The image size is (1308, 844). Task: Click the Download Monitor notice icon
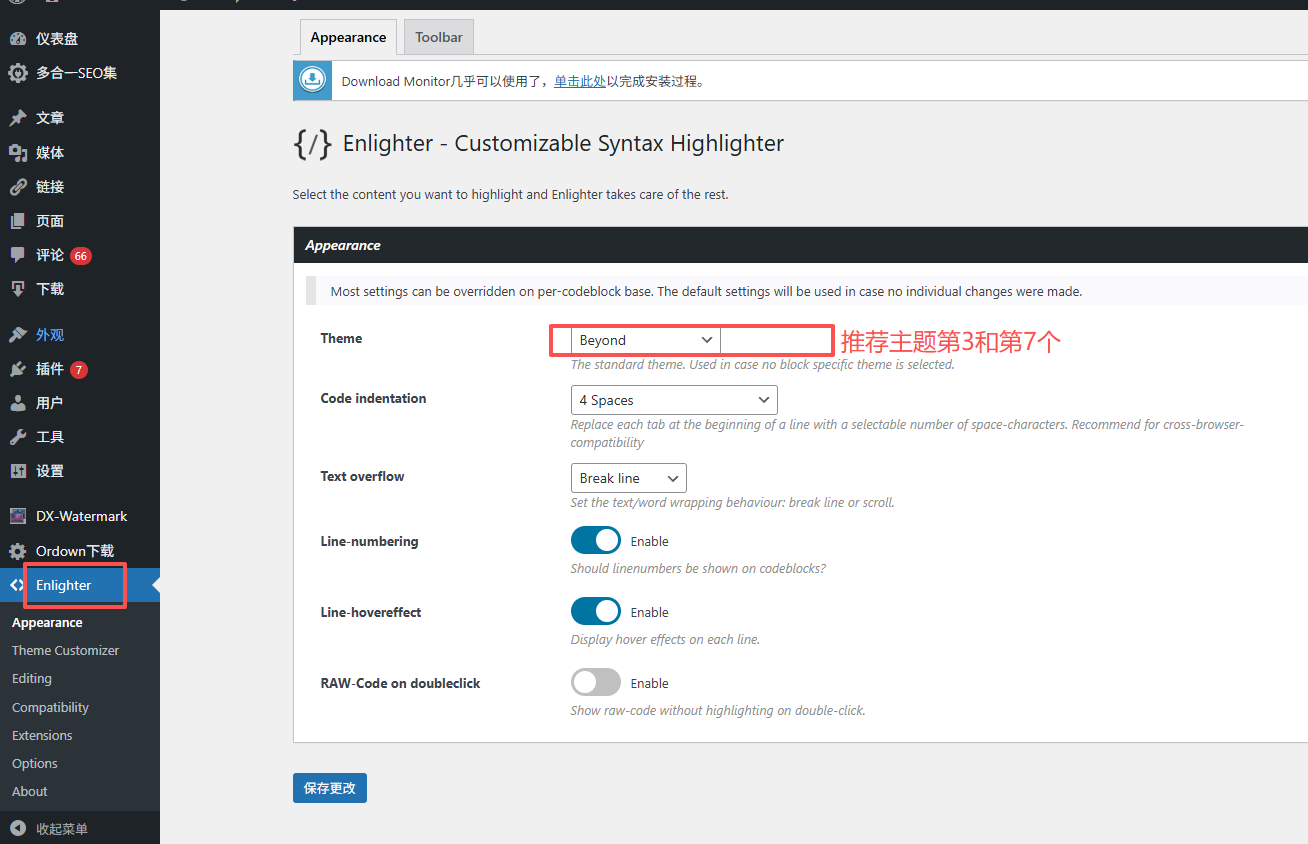[313, 81]
